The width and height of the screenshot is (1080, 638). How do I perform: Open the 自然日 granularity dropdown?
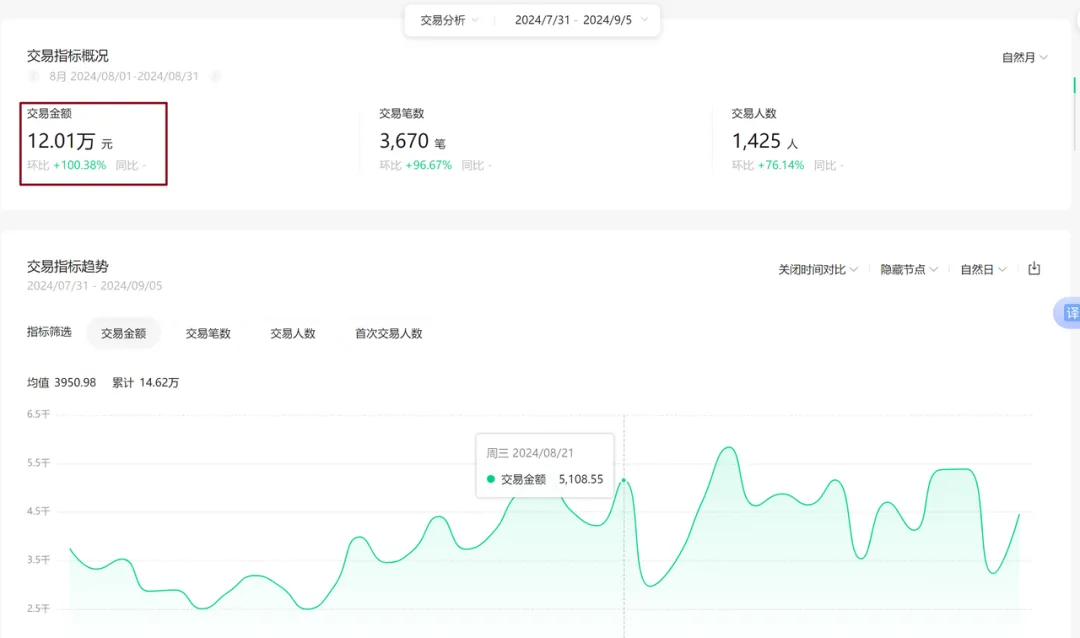coord(983,269)
